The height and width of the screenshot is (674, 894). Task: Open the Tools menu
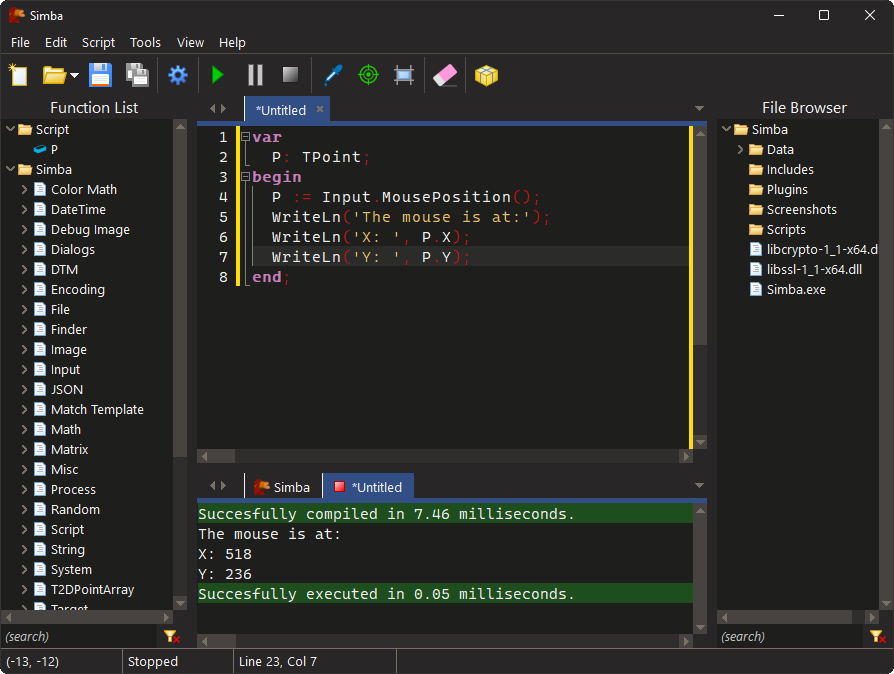(145, 43)
